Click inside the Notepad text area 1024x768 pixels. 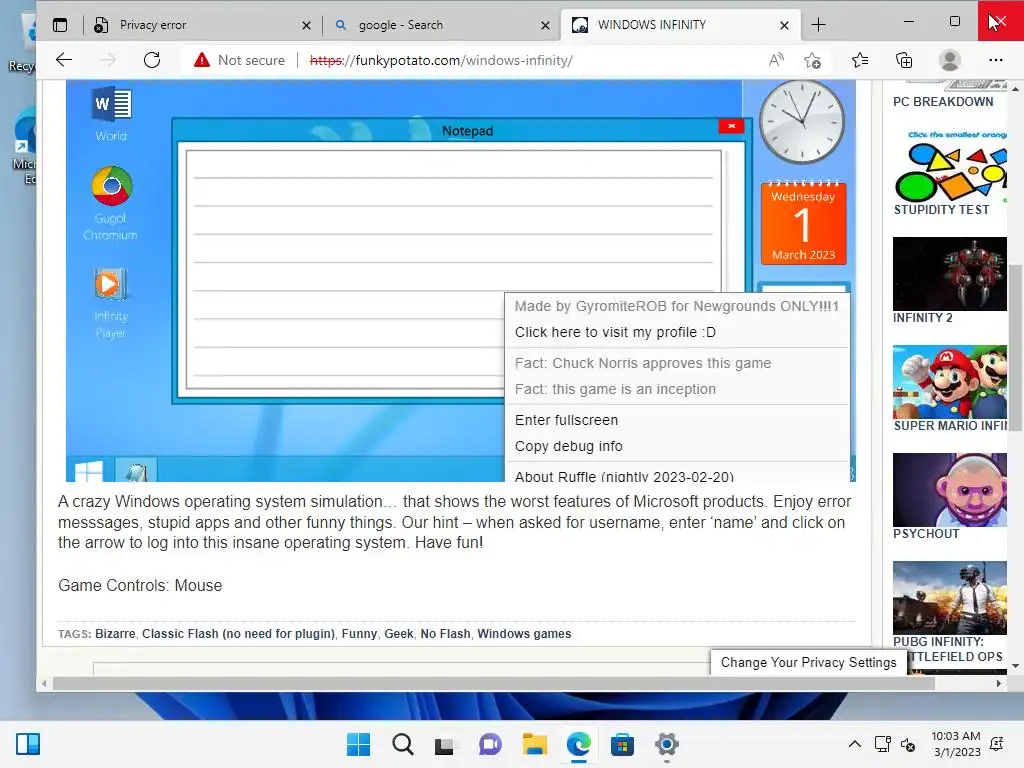[453, 269]
